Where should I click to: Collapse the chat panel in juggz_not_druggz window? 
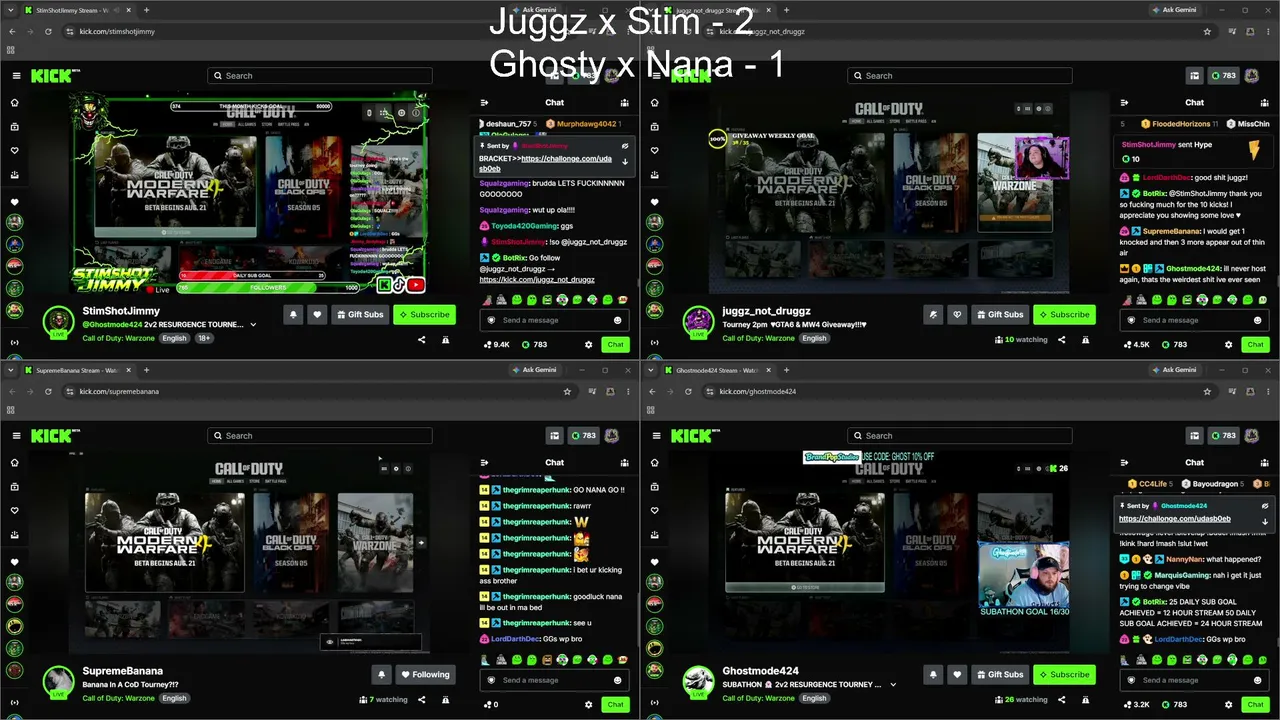point(1124,102)
